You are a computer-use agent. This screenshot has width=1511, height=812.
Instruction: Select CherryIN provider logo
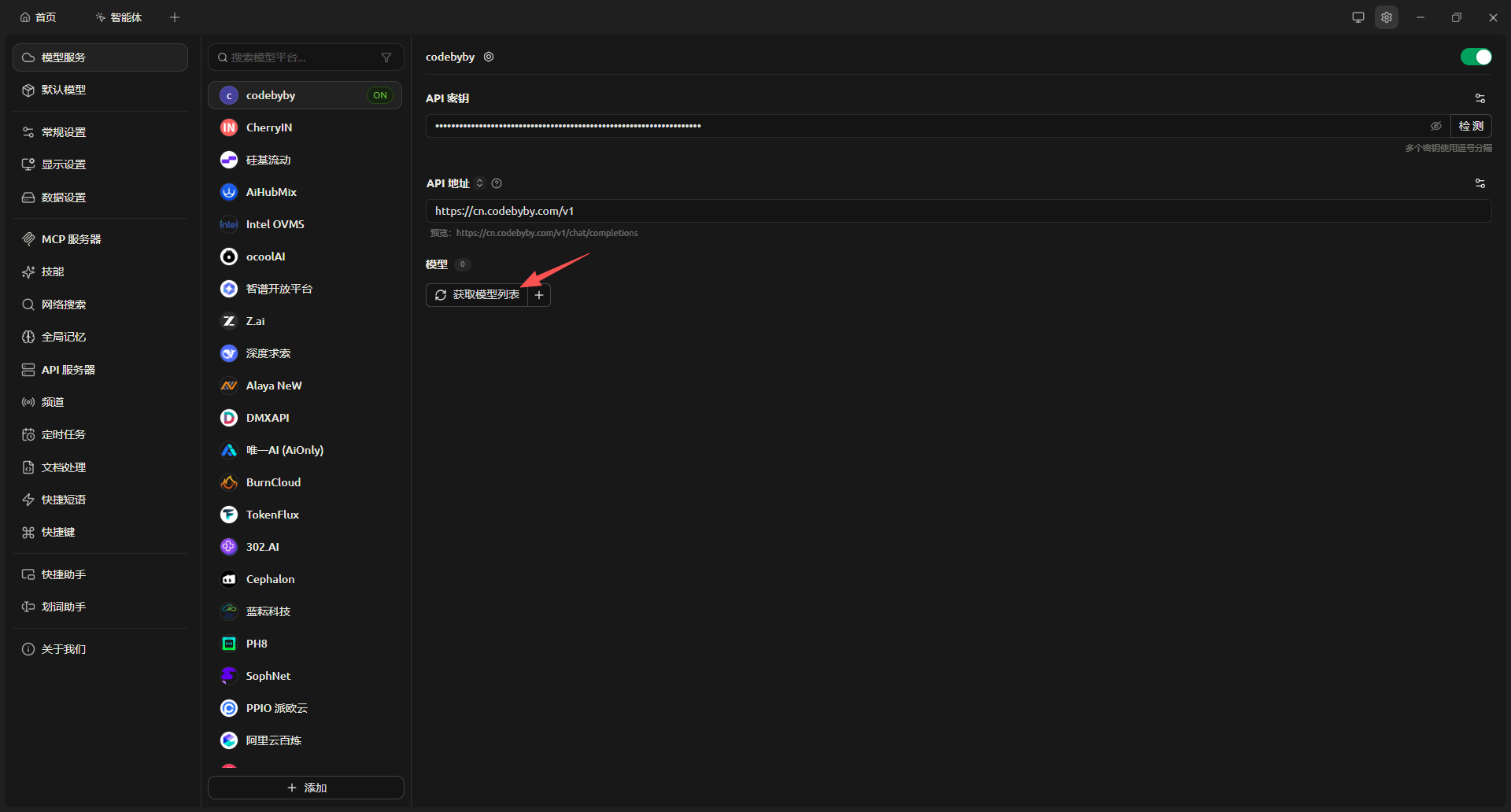click(x=229, y=127)
